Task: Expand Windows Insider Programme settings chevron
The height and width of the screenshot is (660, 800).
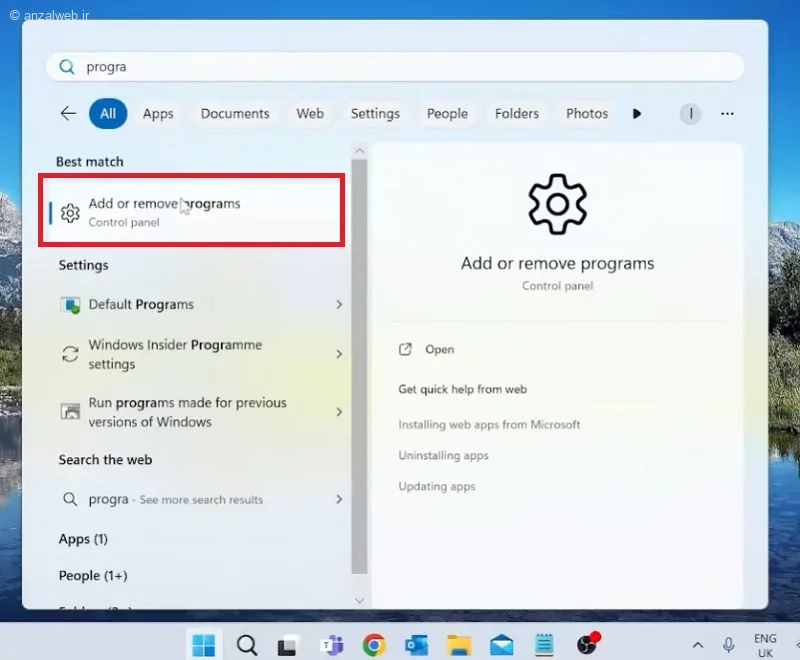Action: coord(339,354)
